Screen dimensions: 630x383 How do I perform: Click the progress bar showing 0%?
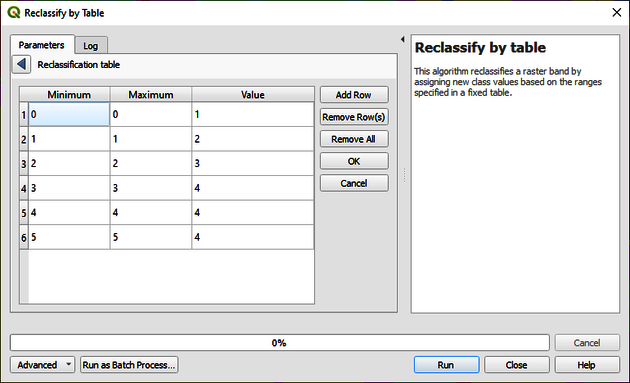pyautogui.click(x=280, y=343)
